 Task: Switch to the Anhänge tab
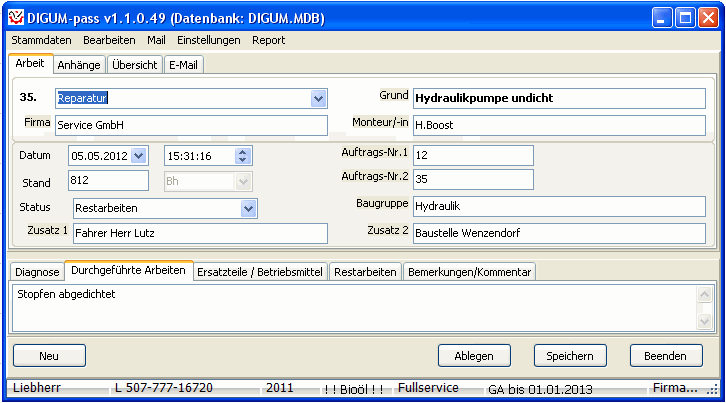pos(79,65)
